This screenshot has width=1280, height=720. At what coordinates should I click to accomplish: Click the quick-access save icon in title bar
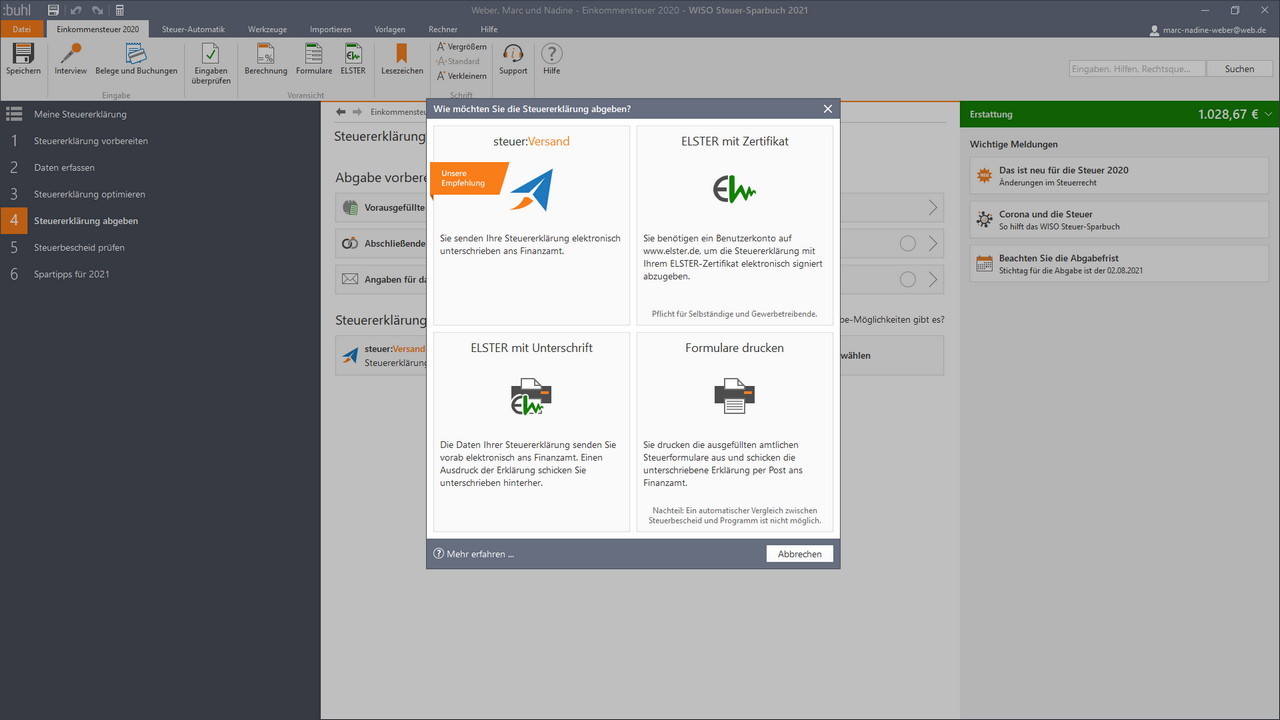tap(53, 10)
